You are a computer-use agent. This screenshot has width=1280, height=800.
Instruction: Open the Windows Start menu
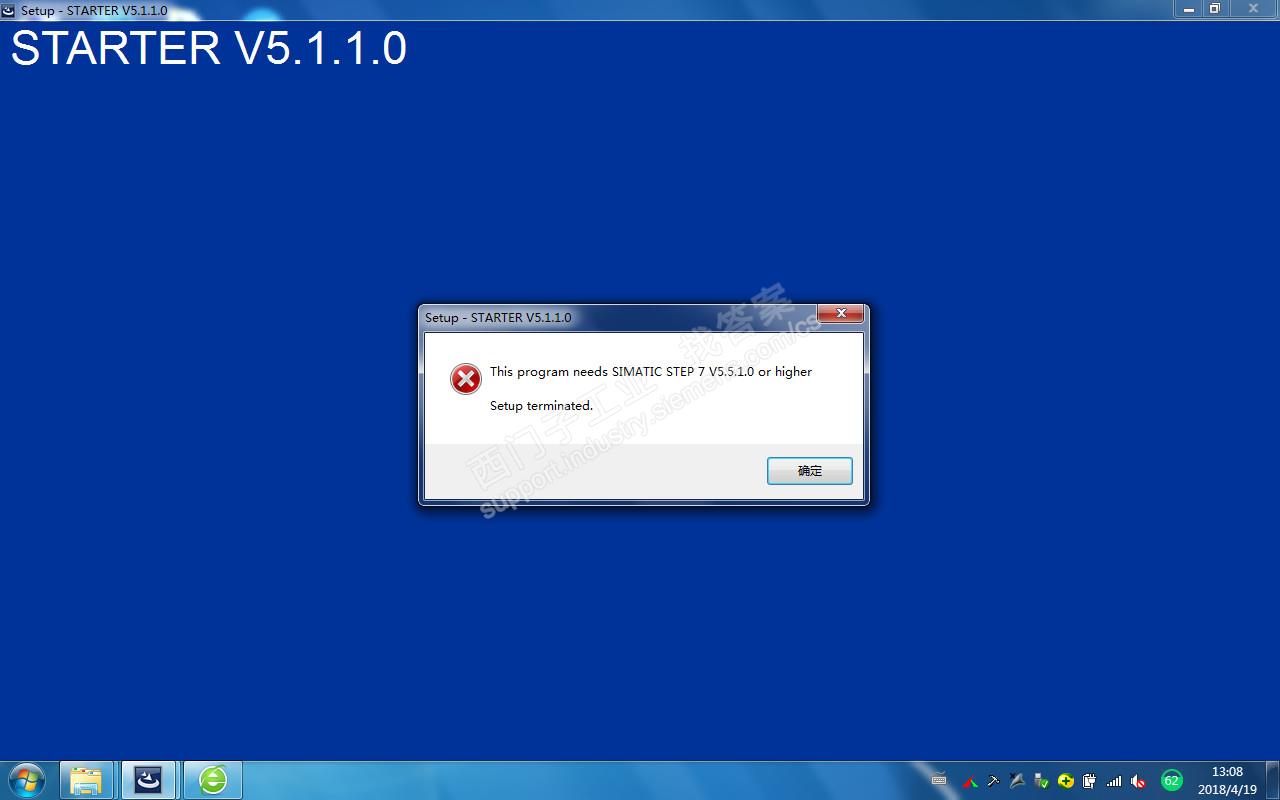pos(27,780)
